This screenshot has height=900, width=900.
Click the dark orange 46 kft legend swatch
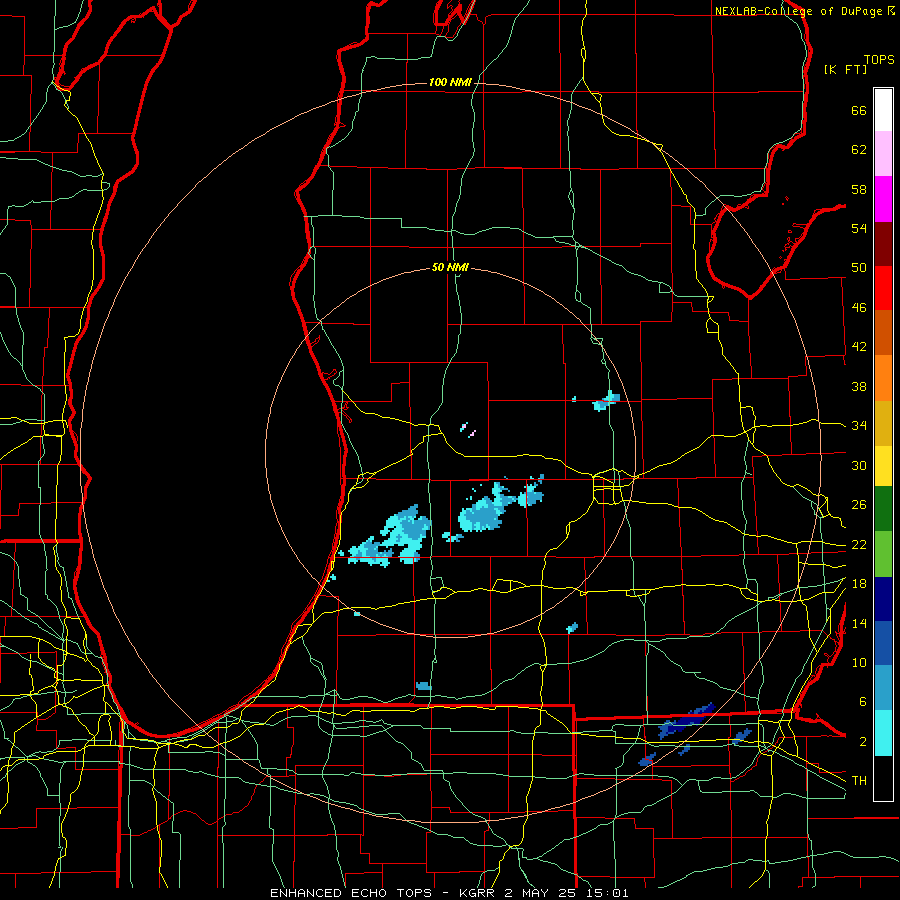coord(883,333)
